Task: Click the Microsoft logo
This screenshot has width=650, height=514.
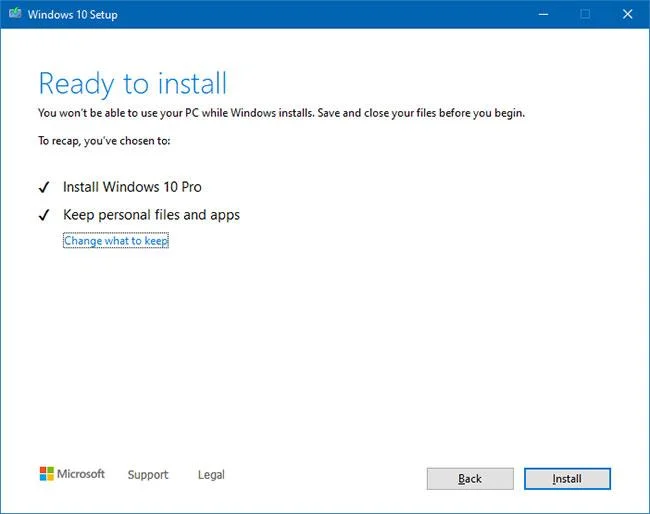Action: click(x=72, y=474)
